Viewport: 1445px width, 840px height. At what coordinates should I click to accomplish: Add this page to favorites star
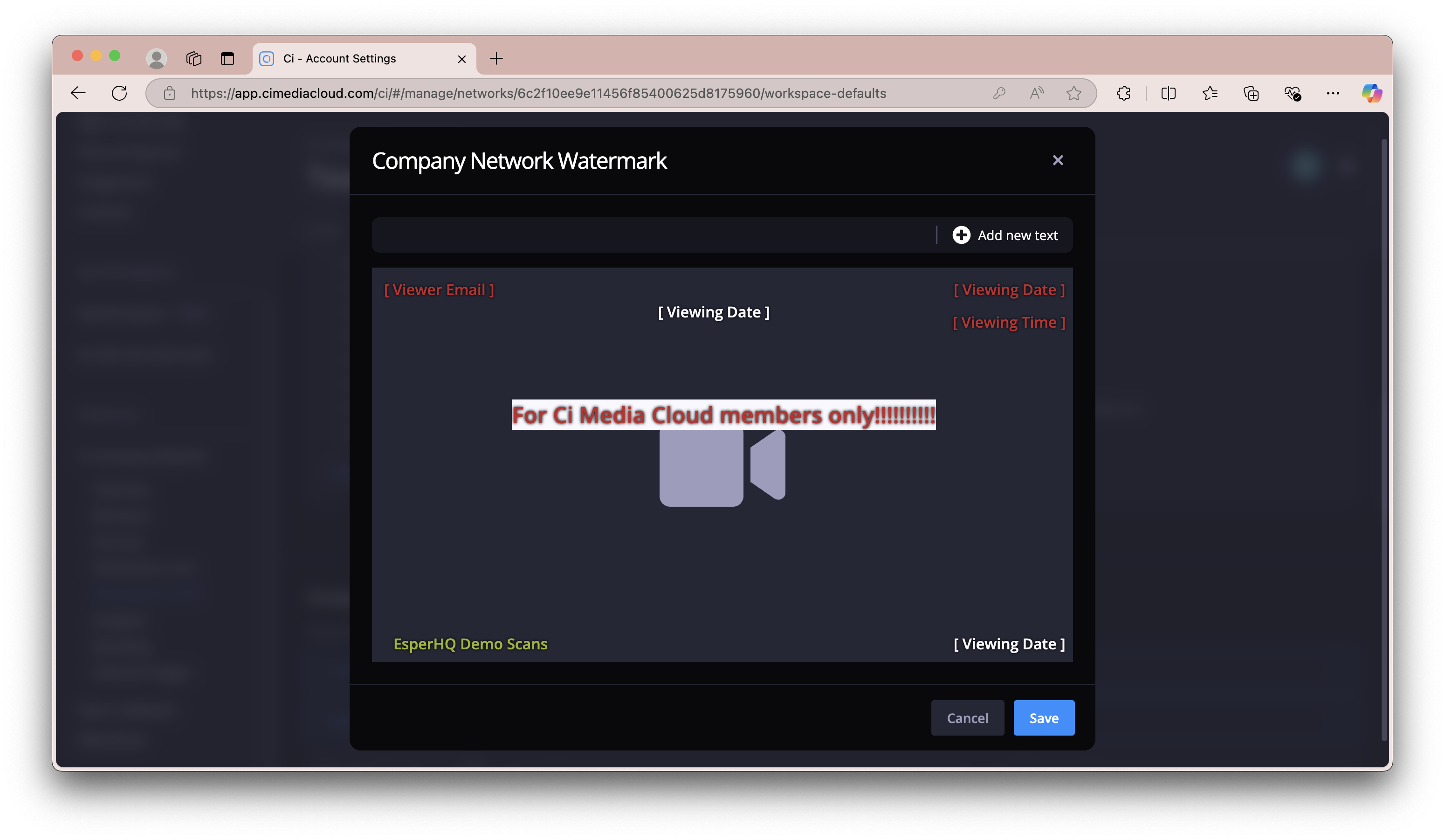tap(1073, 93)
